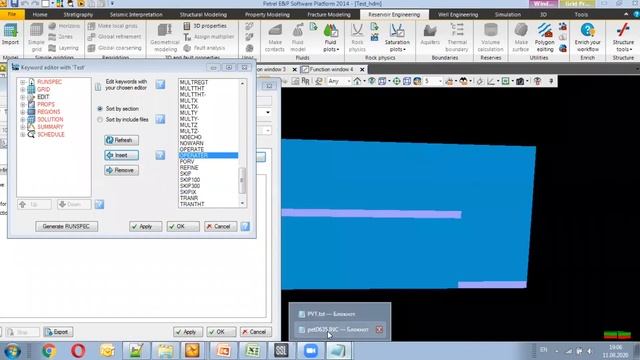Click keyword list scroll-down arrow
The image size is (640, 360).
(x=242, y=203)
